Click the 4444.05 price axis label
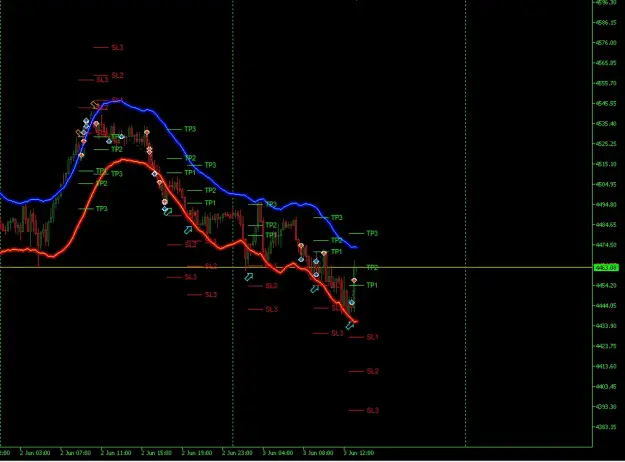 [x=606, y=306]
